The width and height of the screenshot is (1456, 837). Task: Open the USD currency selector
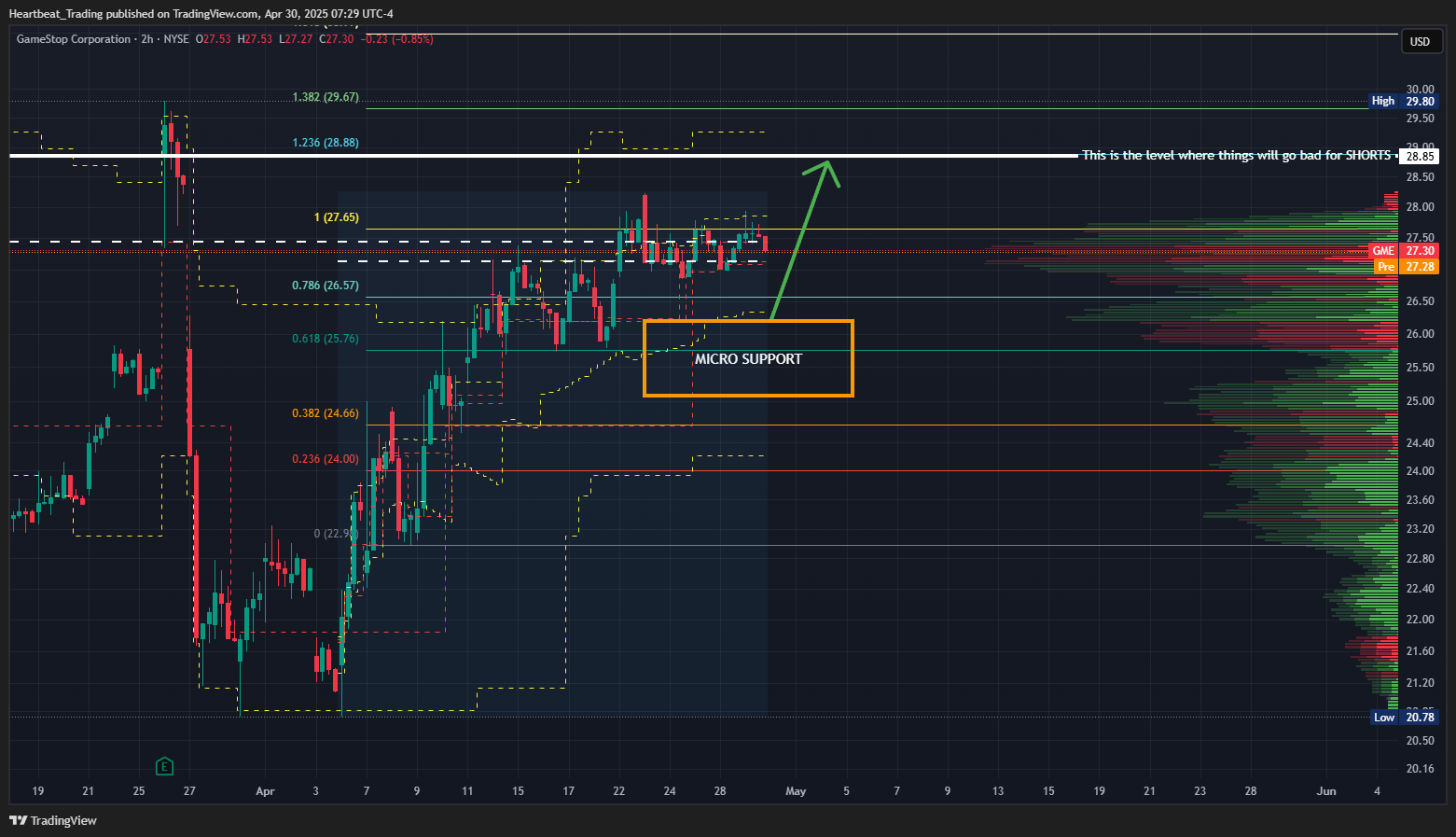pos(1420,41)
